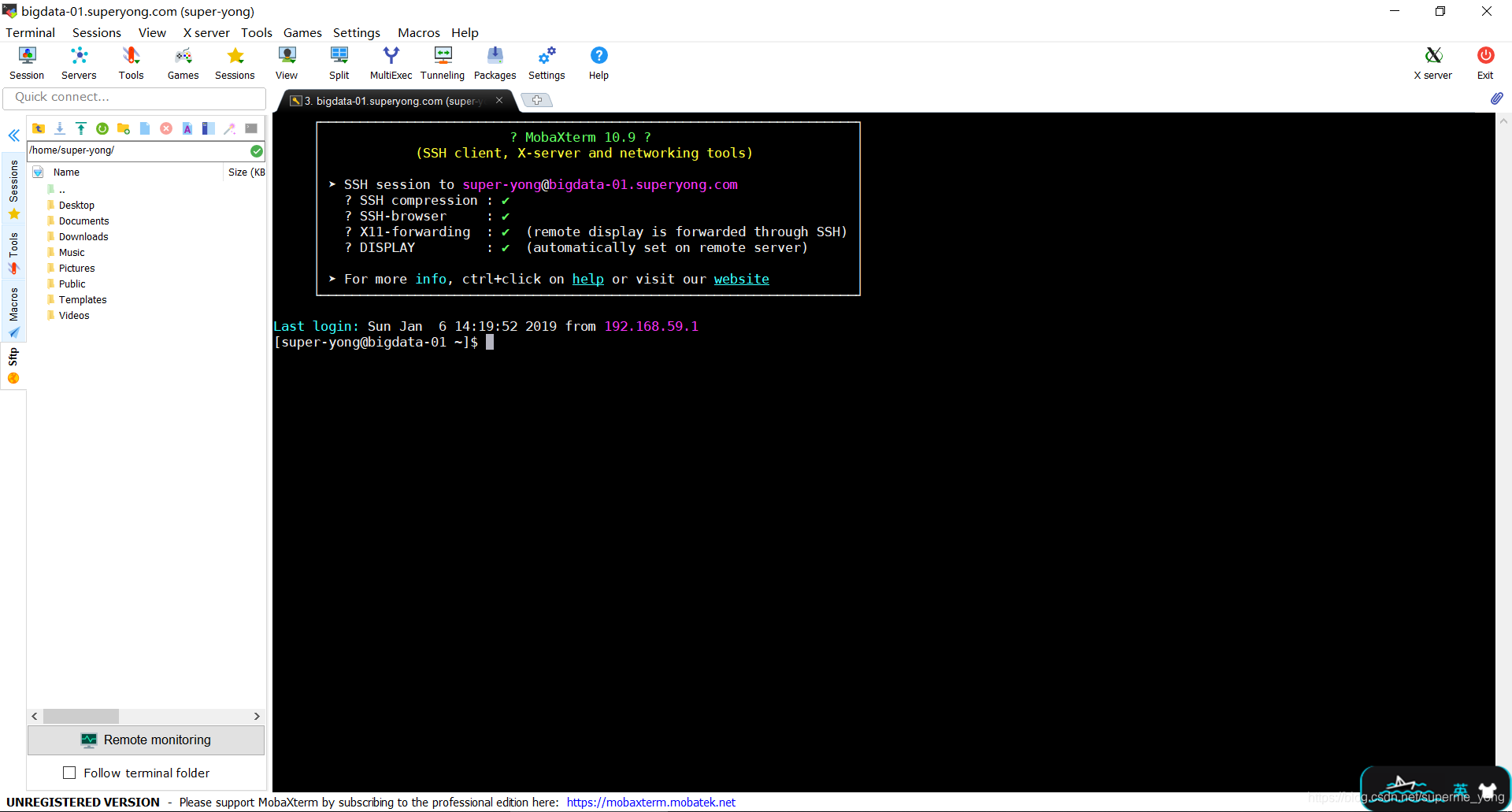This screenshot has width=1512, height=812.
Task: Click the Remote monitoring button
Action: point(146,740)
